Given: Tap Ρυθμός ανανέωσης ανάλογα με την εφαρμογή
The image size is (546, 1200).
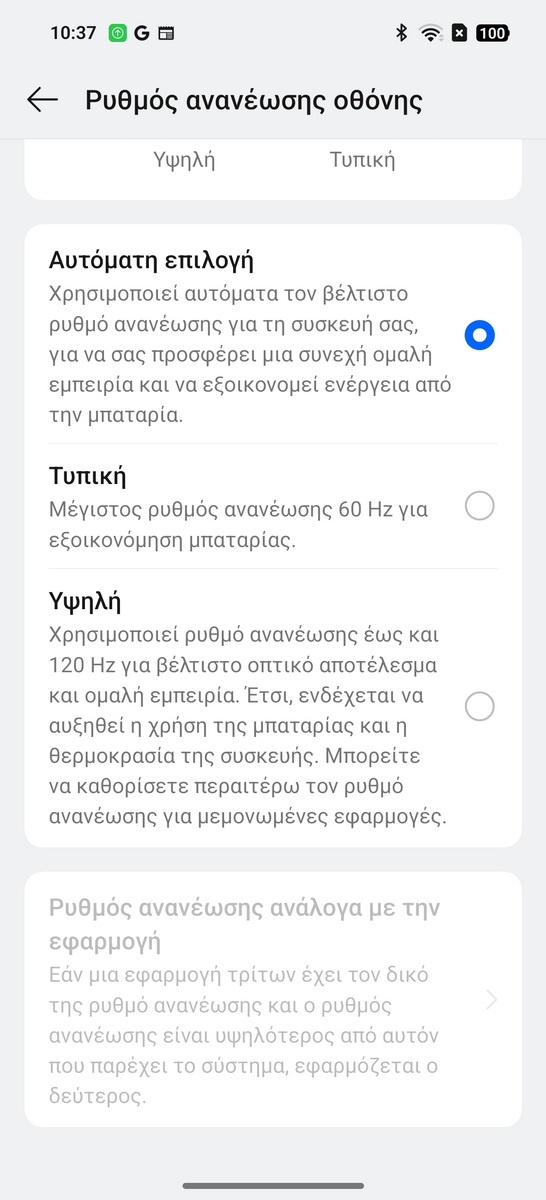Looking at the screenshot, I should pyautogui.click(x=245, y=925).
